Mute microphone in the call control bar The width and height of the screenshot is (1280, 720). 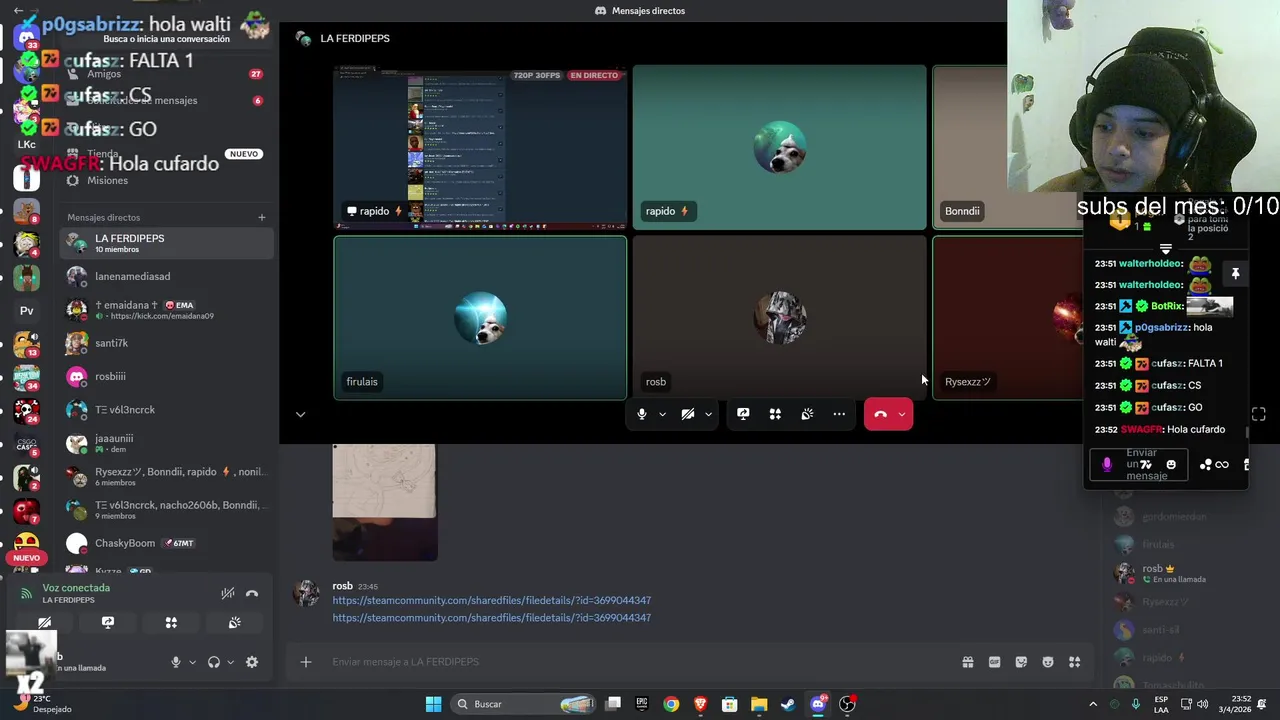[x=642, y=414]
